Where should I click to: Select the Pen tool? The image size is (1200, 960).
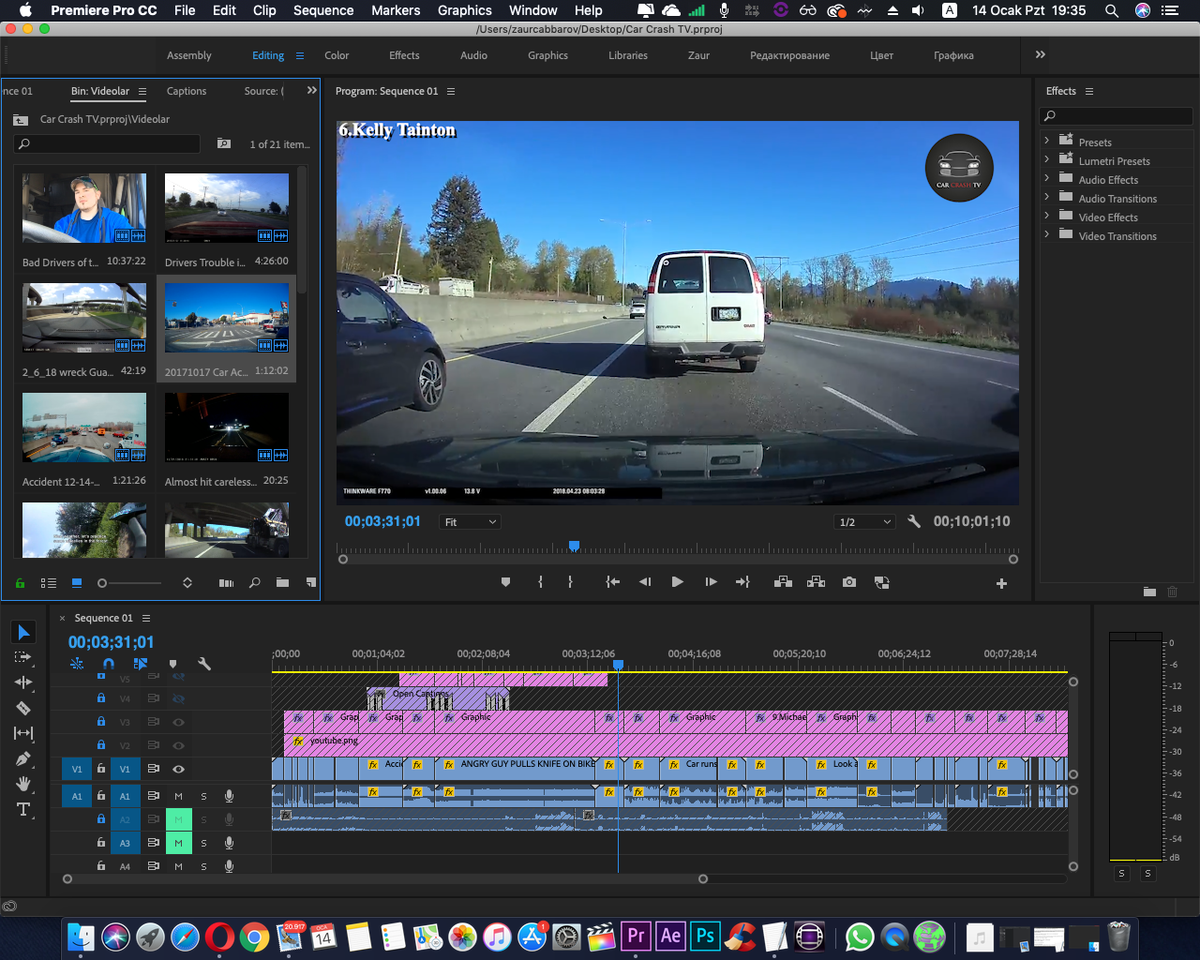[24, 759]
